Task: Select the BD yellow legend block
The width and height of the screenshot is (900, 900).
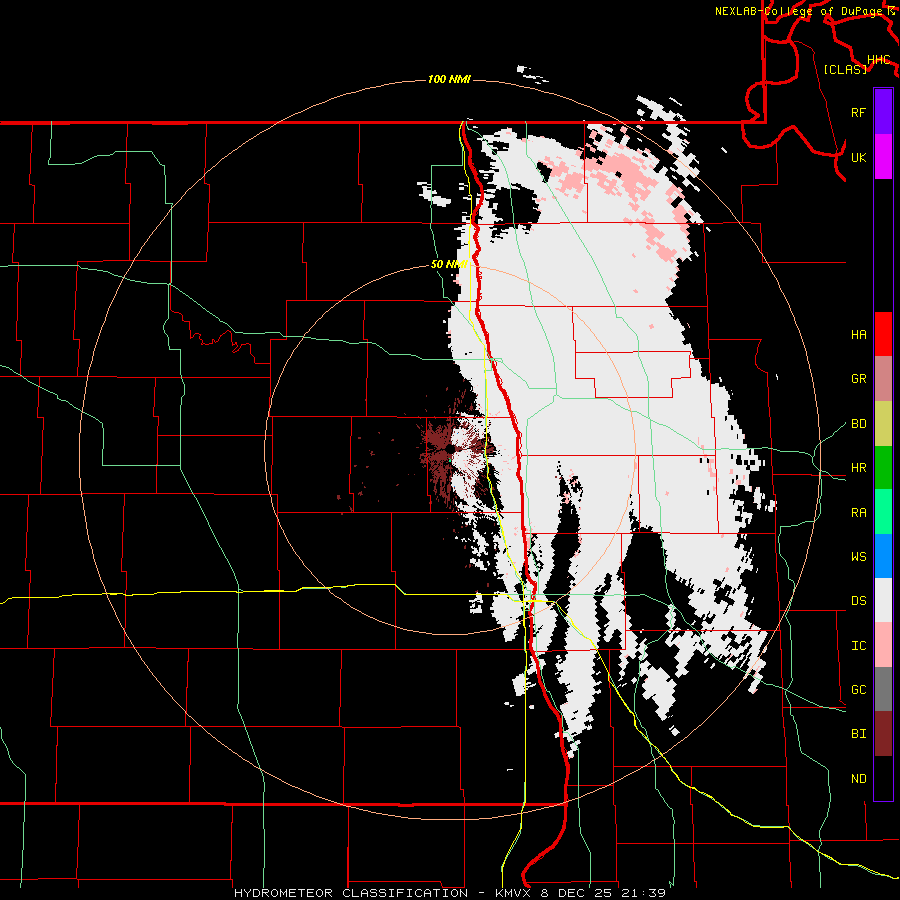Action: click(883, 424)
